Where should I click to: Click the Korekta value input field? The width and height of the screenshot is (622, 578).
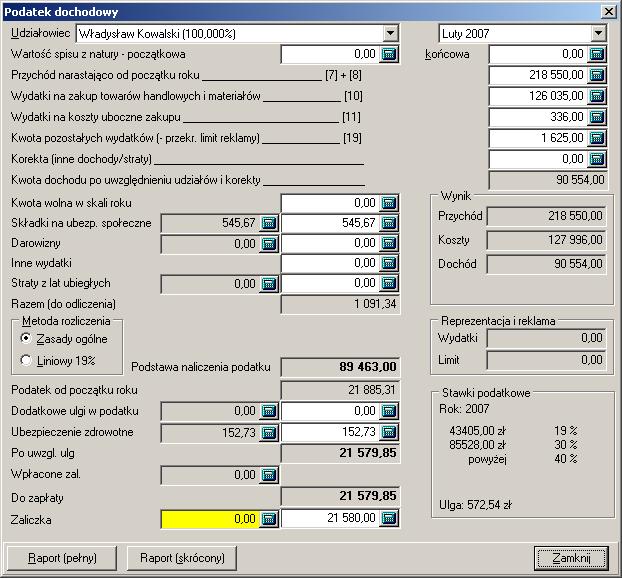(538, 159)
